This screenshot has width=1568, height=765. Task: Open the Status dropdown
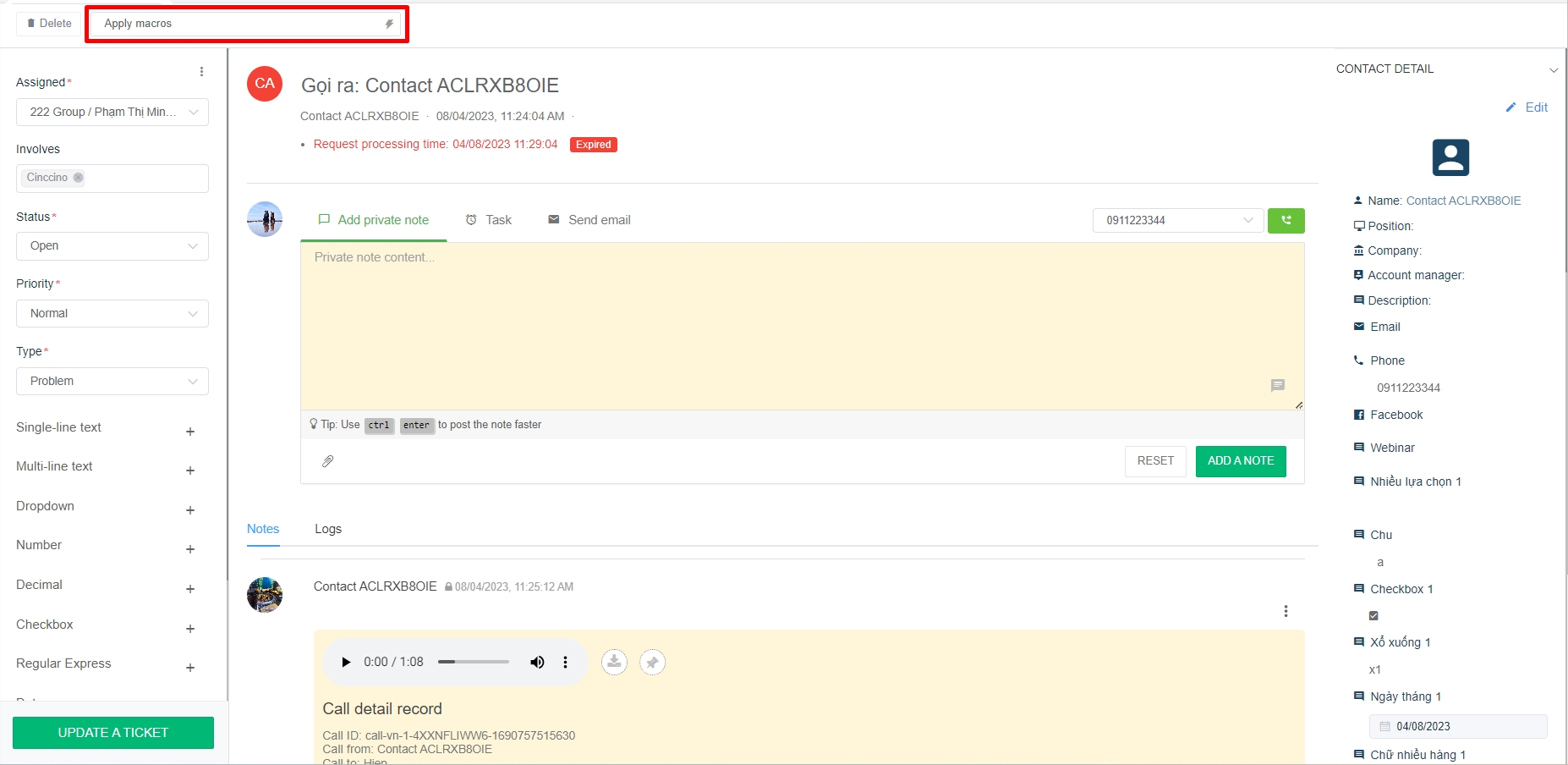(x=112, y=246)
